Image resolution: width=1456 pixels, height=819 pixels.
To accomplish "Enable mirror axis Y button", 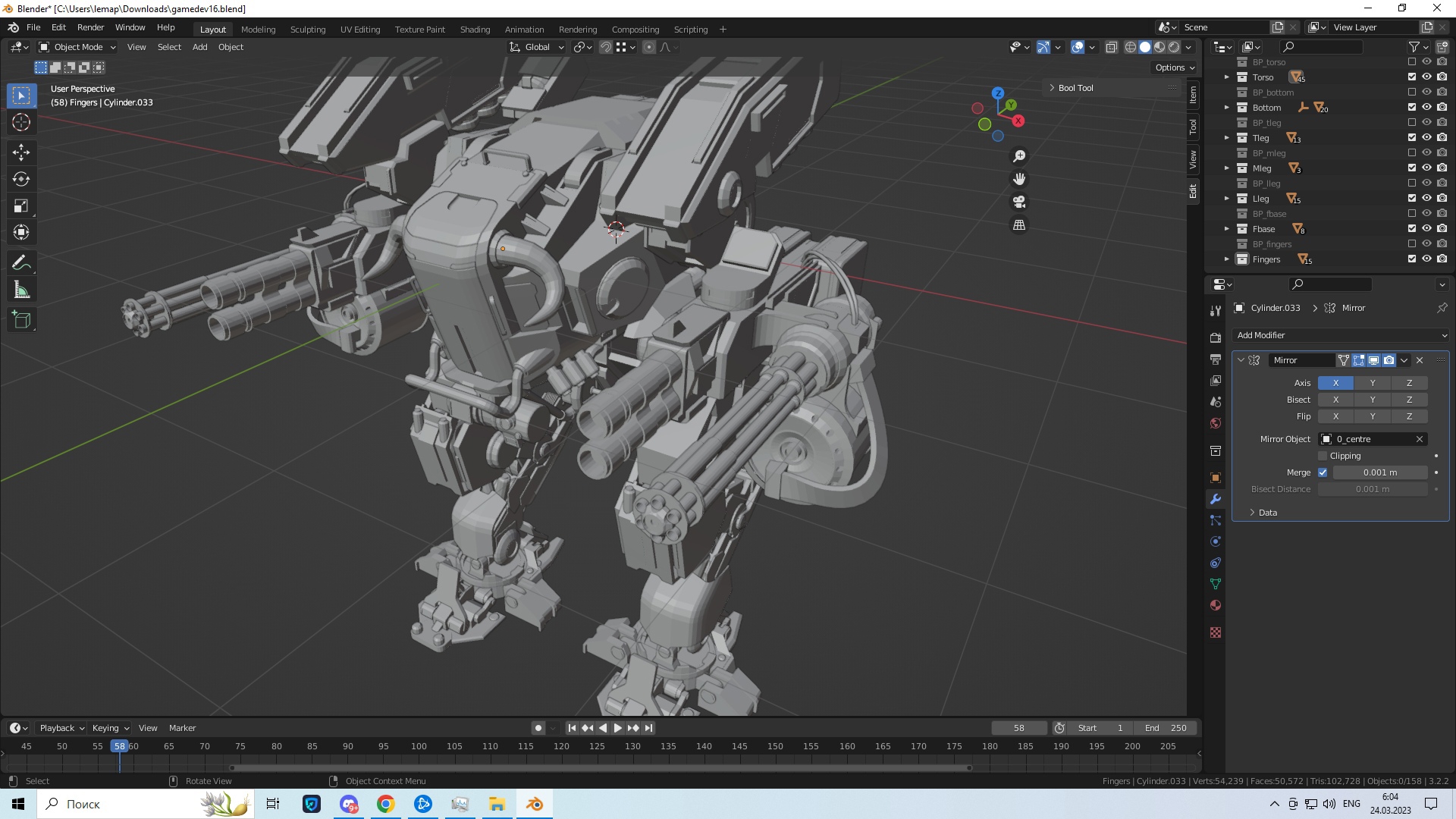I will coord(1372,383).
